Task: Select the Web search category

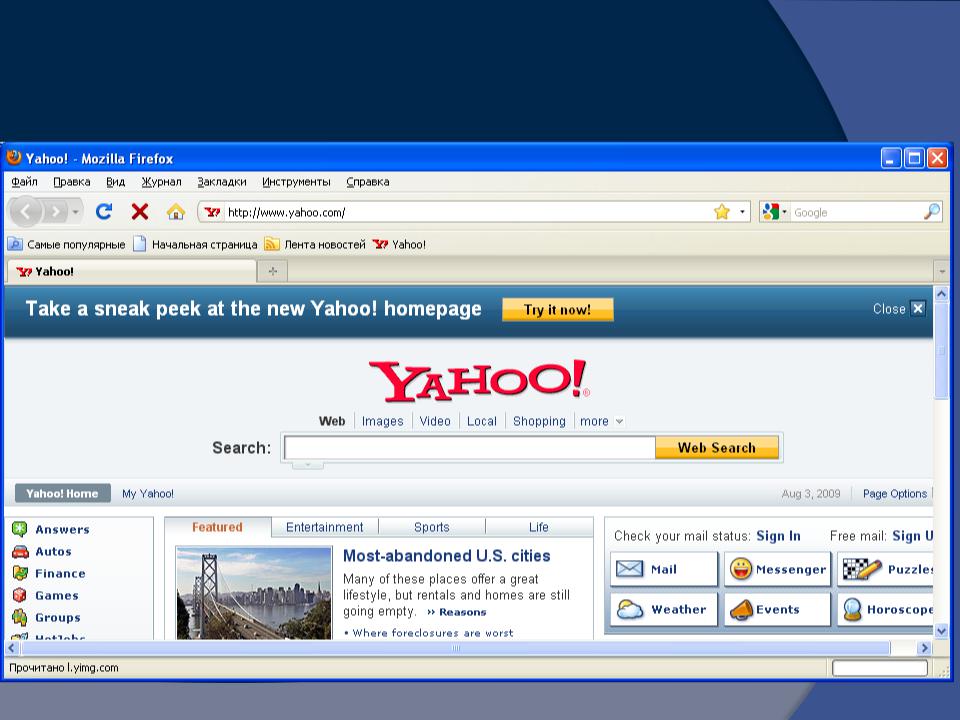Action: coord(332,421)
